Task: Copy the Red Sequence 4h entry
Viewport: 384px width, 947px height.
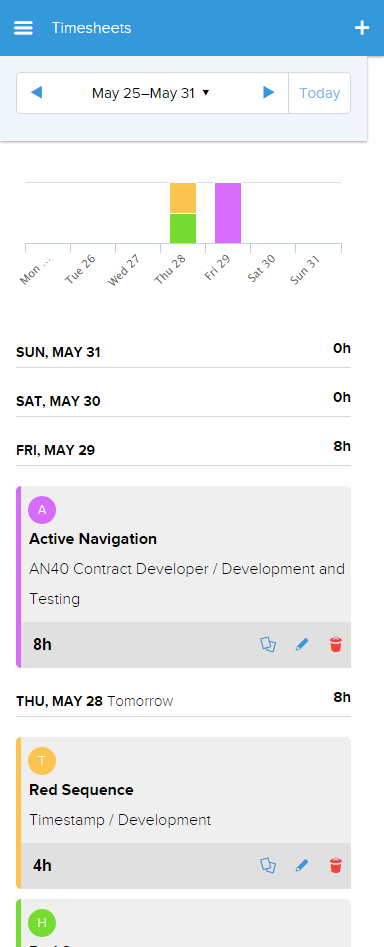Action: (x=268, y=865)
